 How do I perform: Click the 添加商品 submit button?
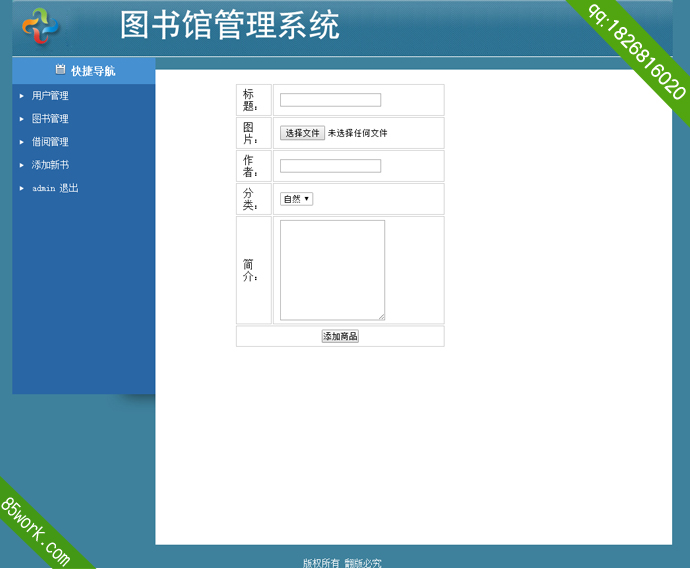[340, 336]
